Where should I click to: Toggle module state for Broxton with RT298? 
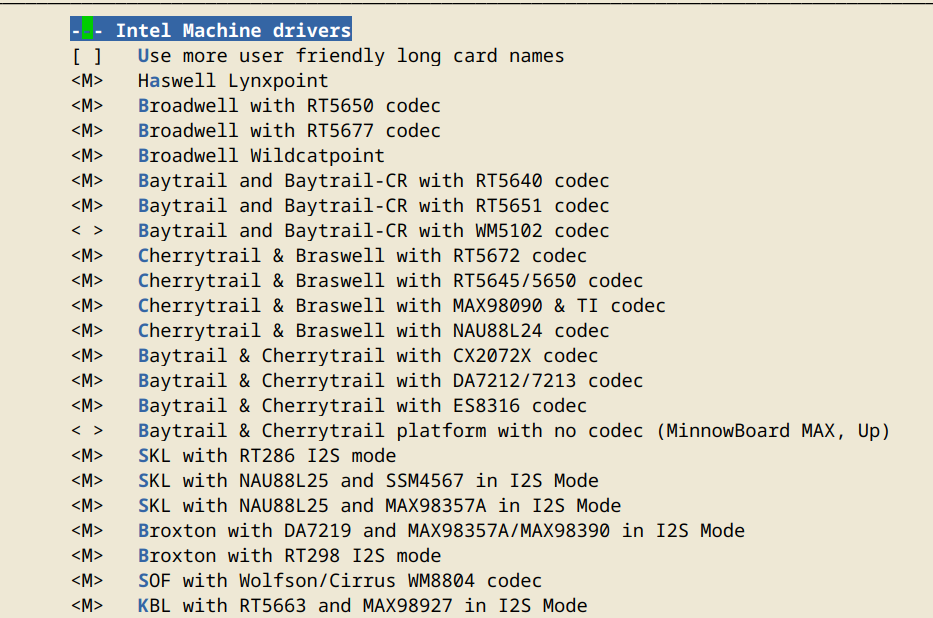pyautogui.click(x=87, y=556)
